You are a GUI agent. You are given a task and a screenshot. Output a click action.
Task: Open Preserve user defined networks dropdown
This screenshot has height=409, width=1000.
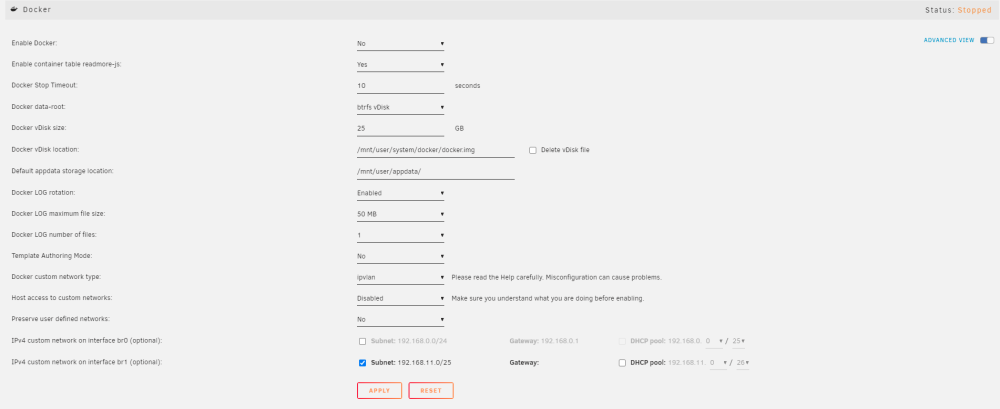pos(401,319)
